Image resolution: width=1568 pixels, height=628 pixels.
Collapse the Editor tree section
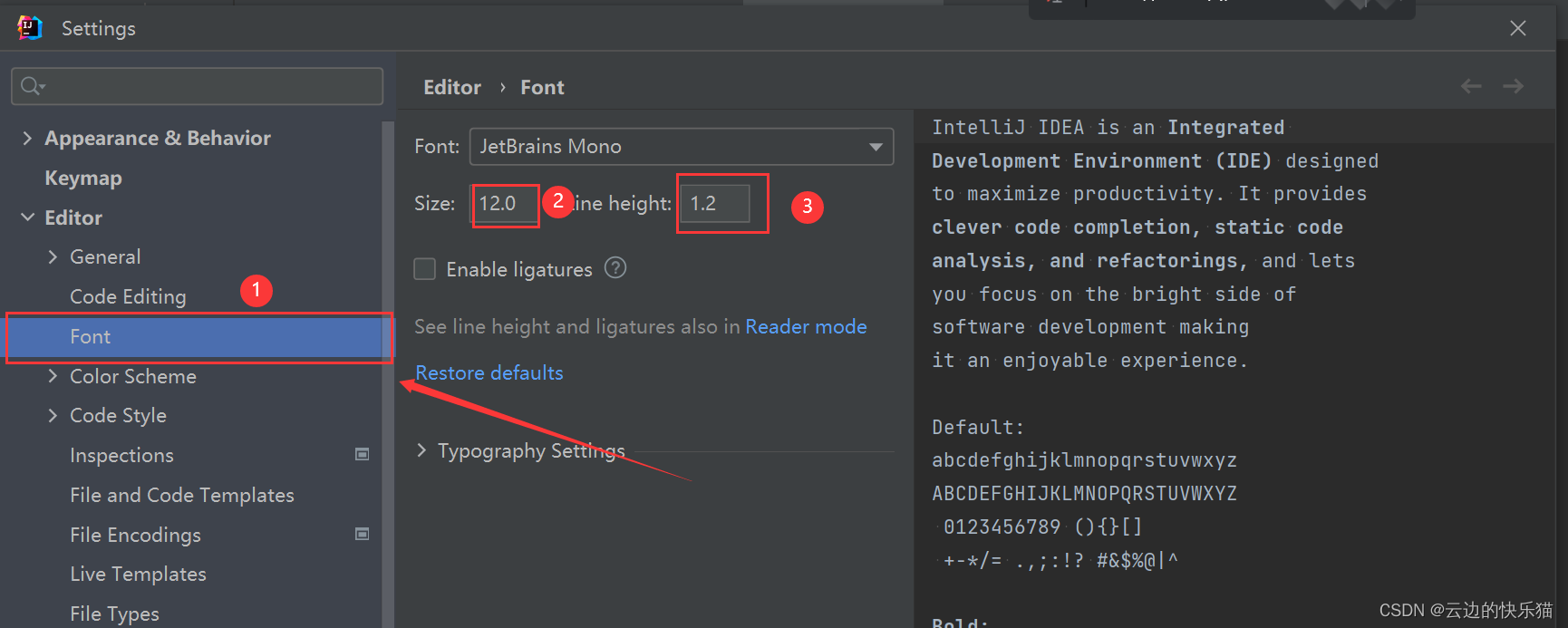[27, 217]
